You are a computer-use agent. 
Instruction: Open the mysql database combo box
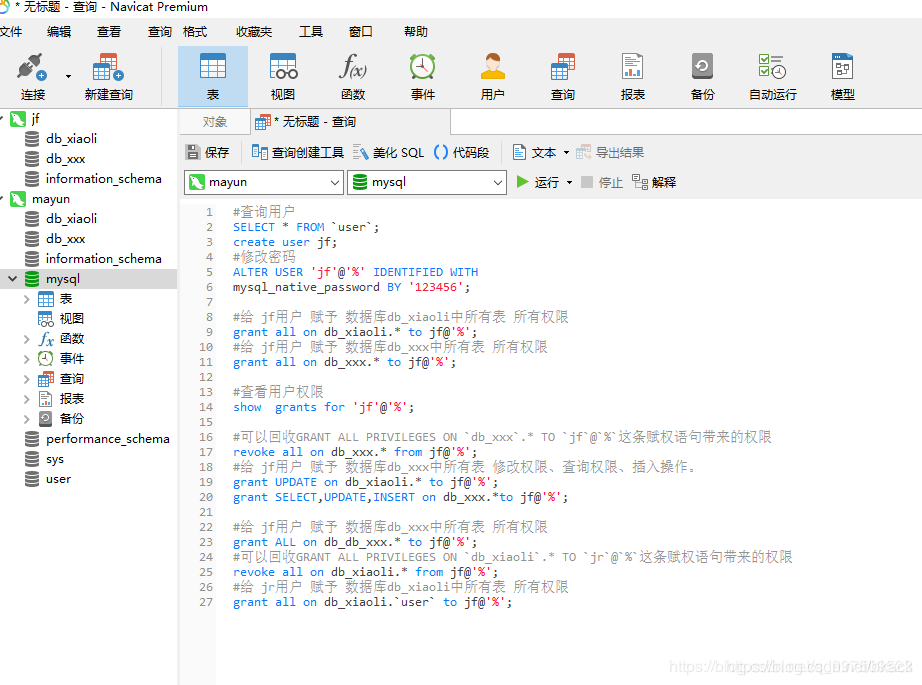427,182
